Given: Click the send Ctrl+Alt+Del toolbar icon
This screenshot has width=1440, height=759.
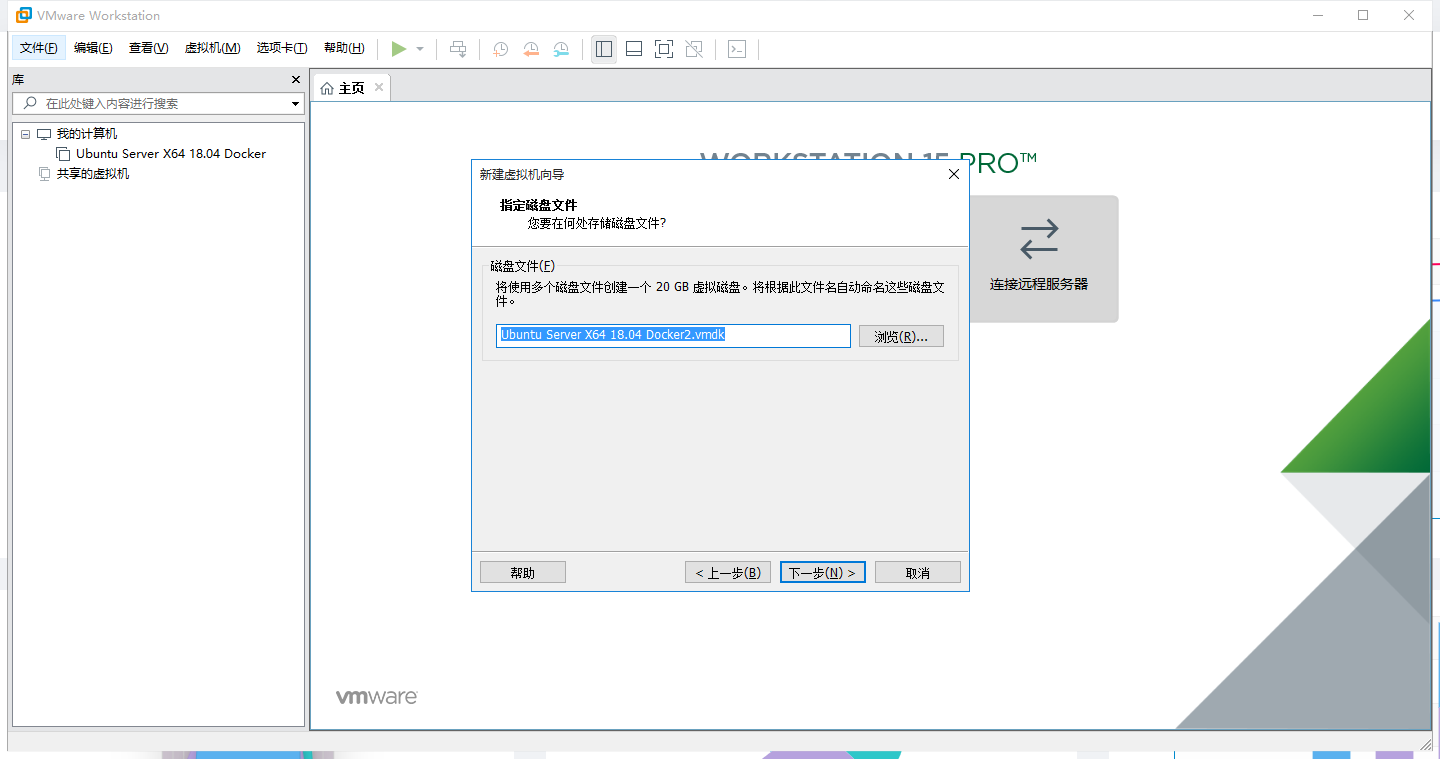Looking at the screenshot, I should click(458, 49).
